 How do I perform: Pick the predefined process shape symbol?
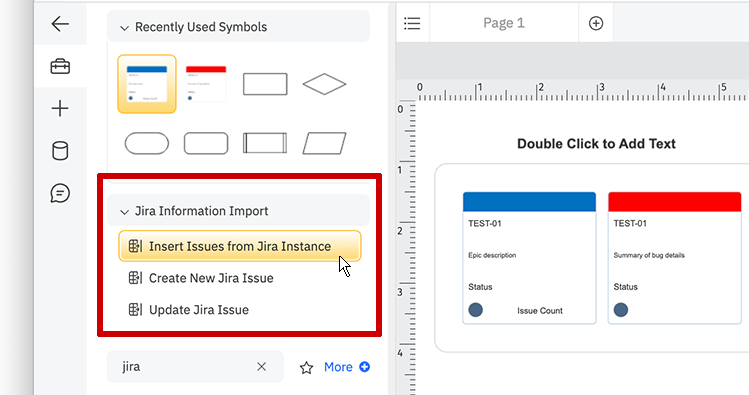click(x=265, y=143)
